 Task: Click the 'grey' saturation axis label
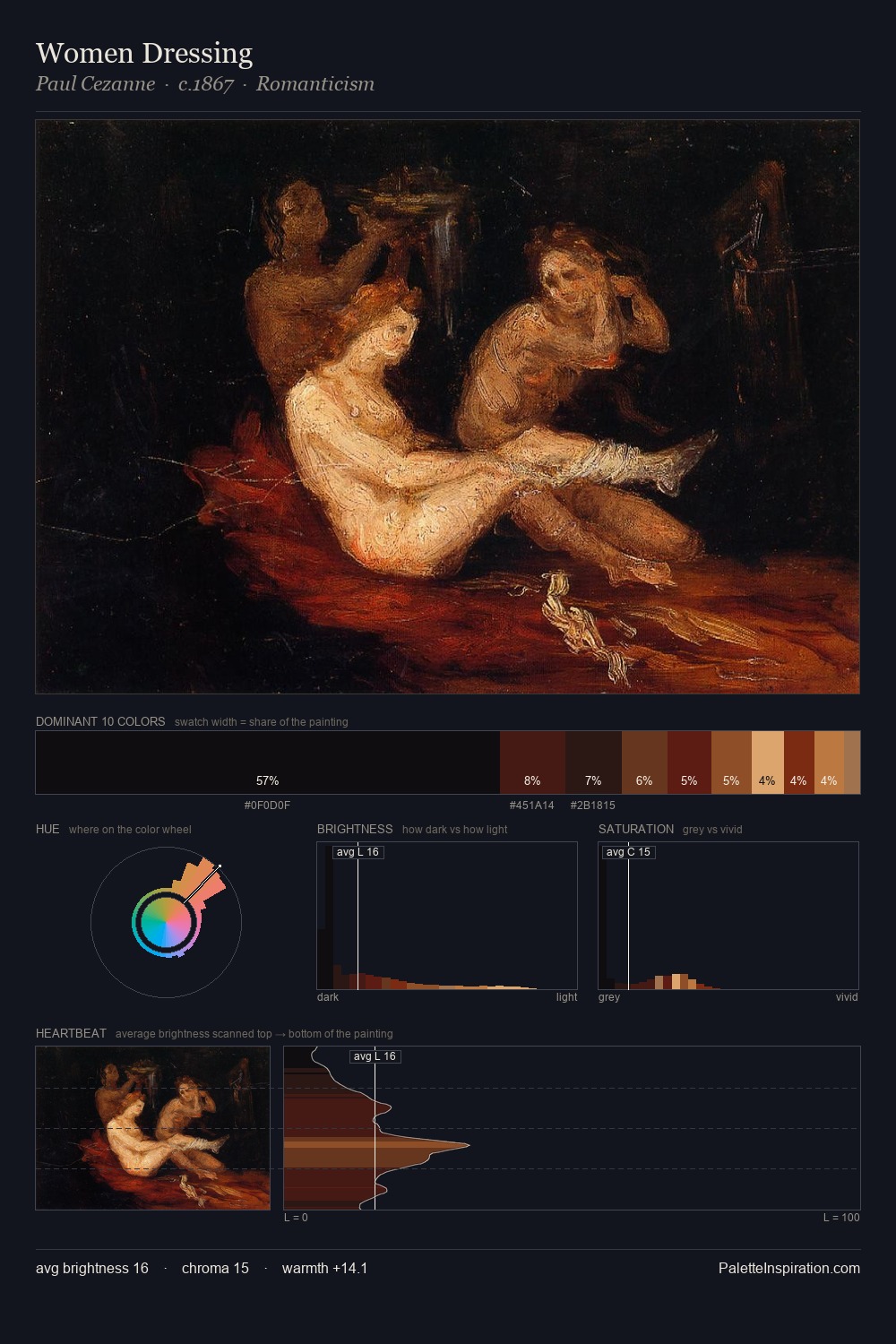(609, 997)
